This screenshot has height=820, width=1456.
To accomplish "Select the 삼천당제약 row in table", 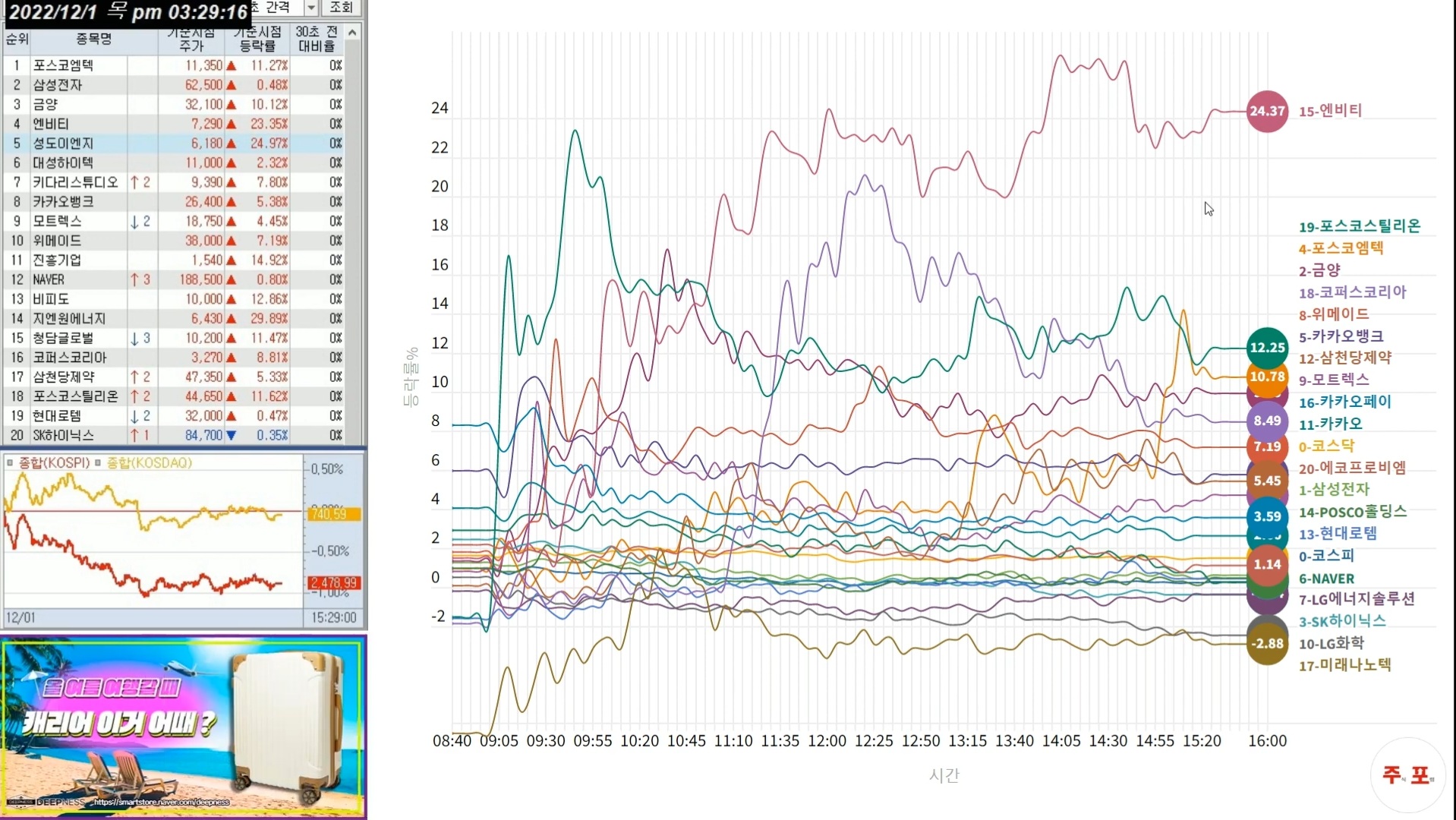I will coord(174,377).
